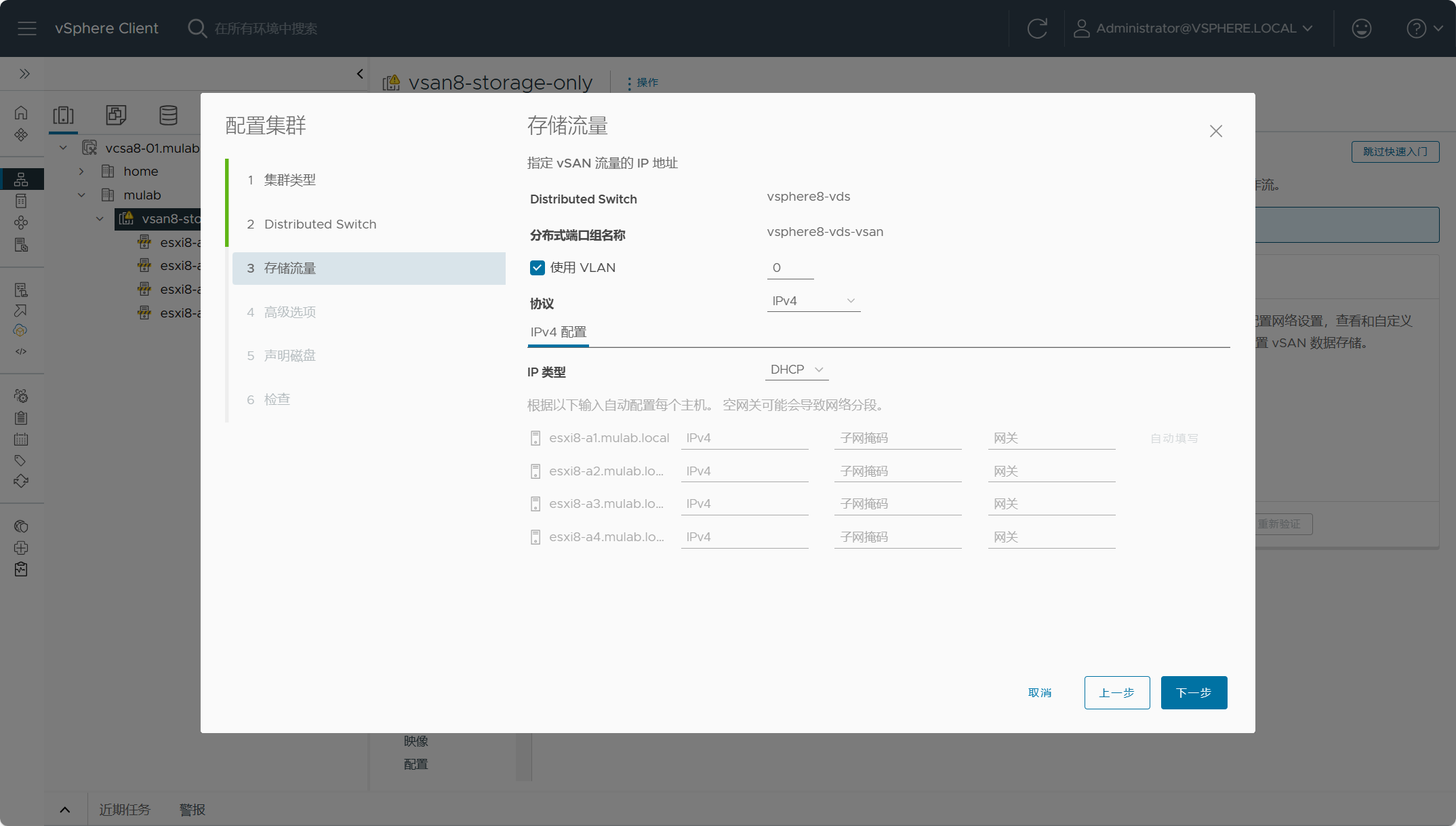Click IPv4 field for esxi8-a4
This screenshot has width=1456, height=826.
744,537
